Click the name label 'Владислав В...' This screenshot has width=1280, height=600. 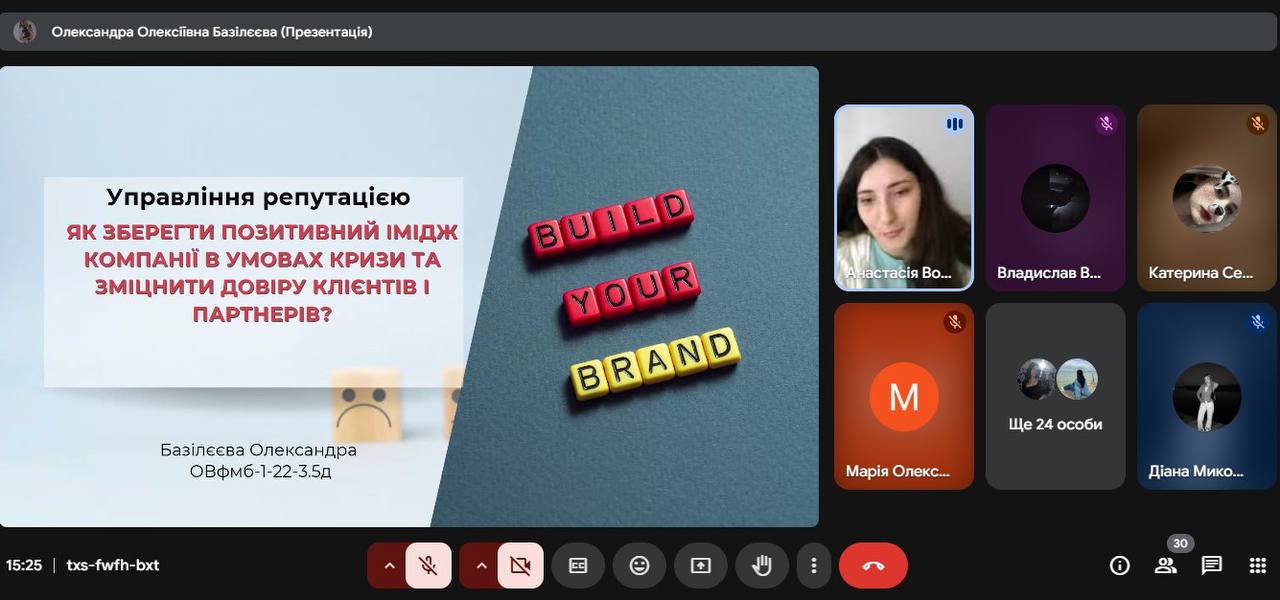(x=1049, y=272)
